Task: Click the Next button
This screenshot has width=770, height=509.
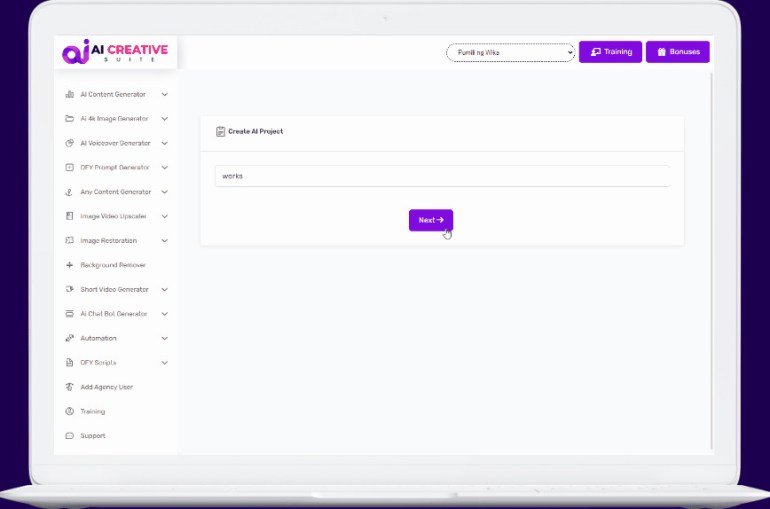Action: [431, 220]
